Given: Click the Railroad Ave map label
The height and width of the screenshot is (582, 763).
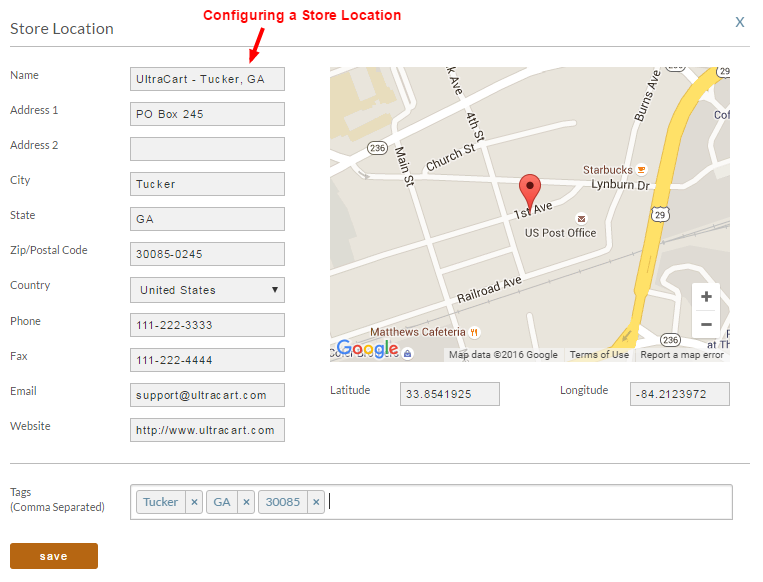Looking at the screenshot, I should pyautogui.click(x=489, y=290).
